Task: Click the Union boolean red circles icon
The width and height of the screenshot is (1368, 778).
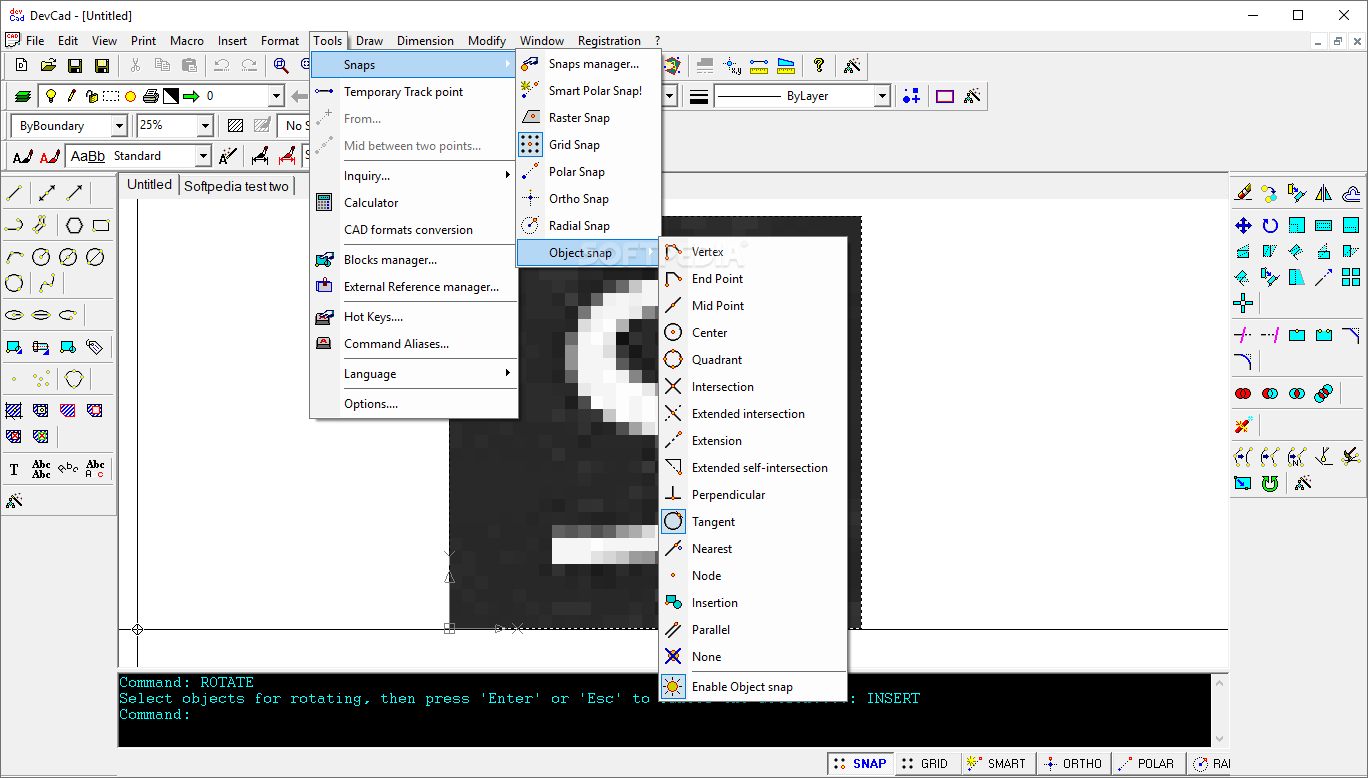Action: (x=1243, y=393)
